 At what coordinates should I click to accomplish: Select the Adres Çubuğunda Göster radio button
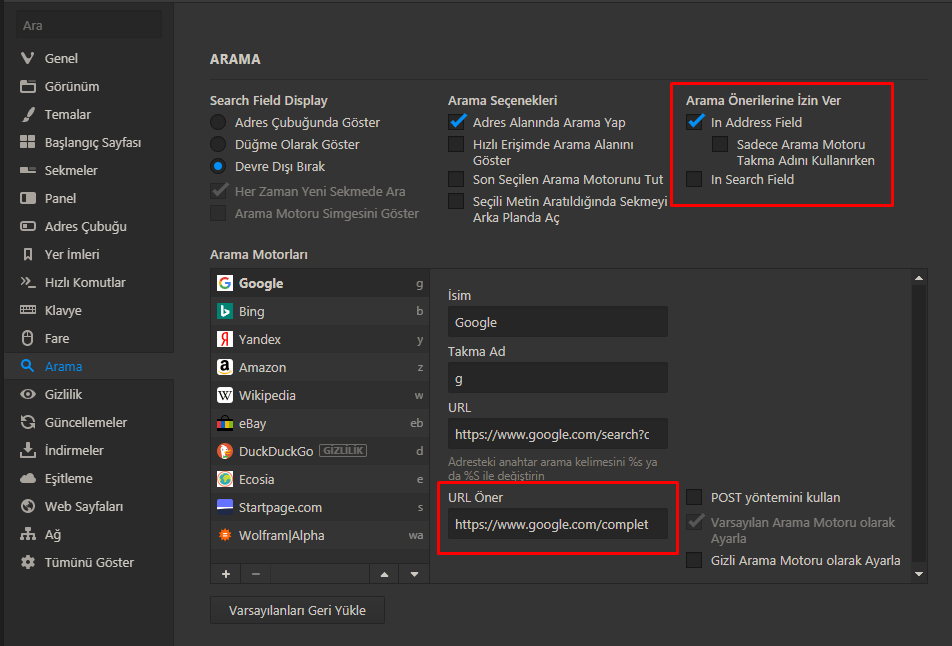[x=218, y=122]
